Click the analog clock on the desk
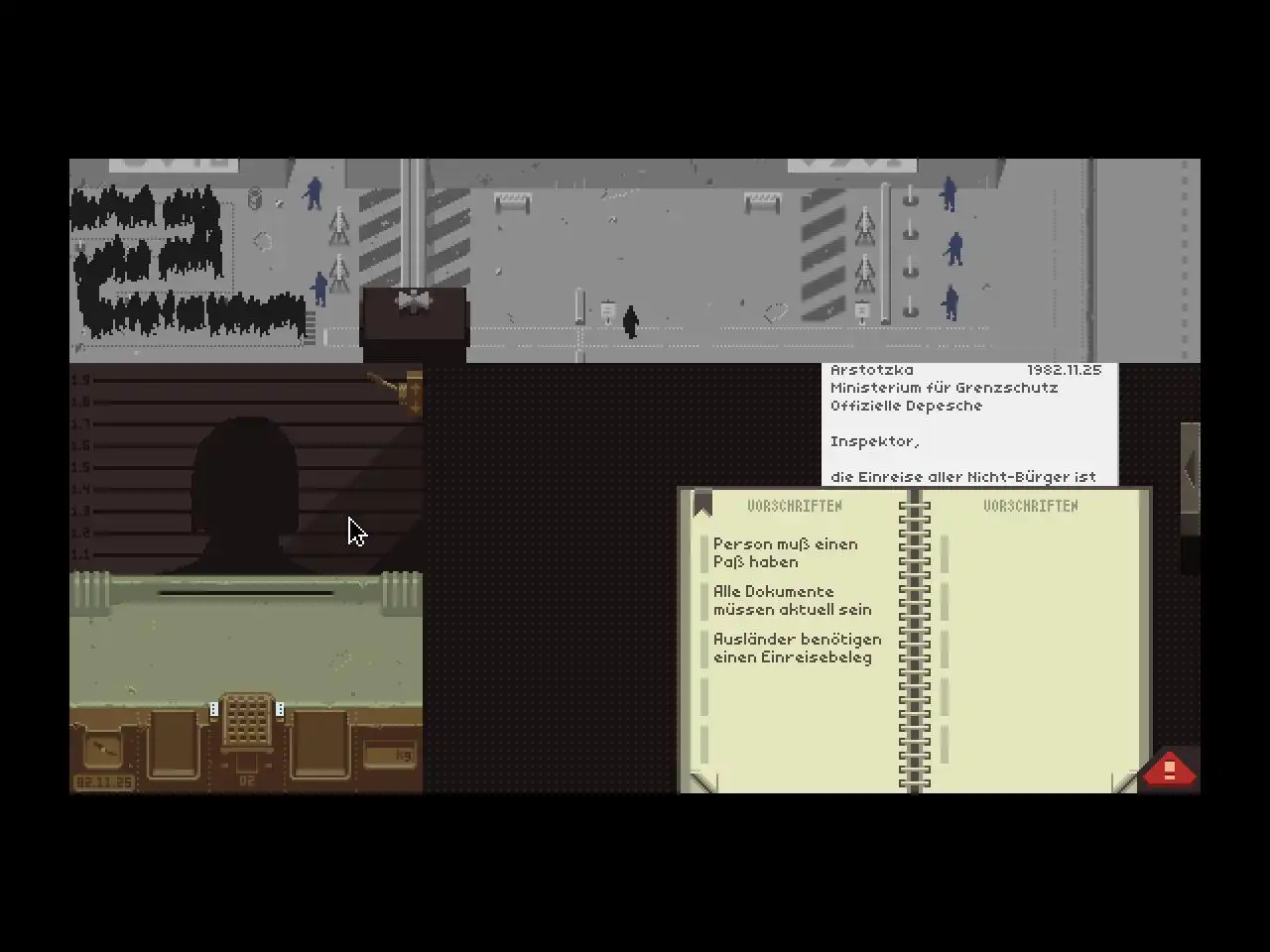 click(102, 751)
